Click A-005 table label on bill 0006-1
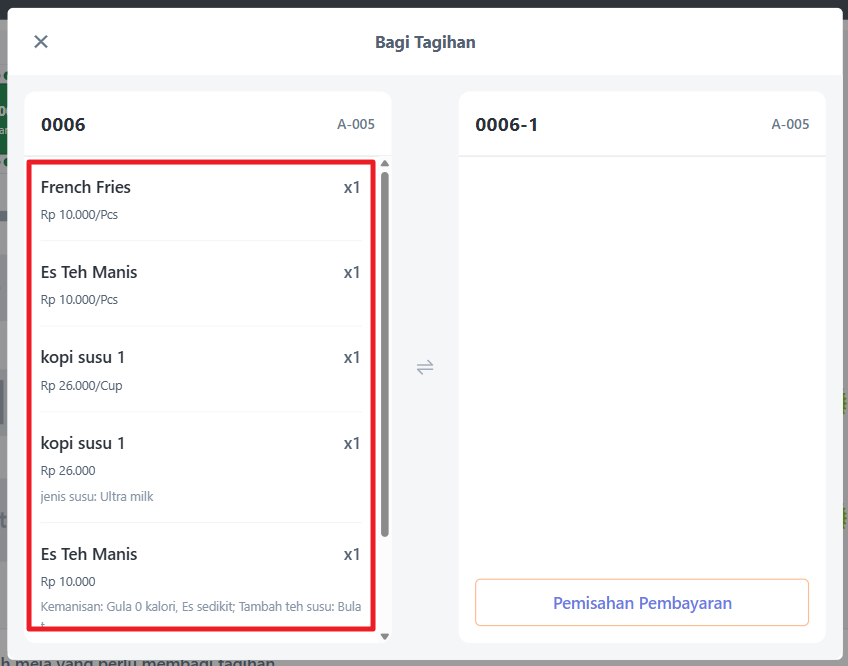Image resolution: width=848 pixels, height=666 pixels. [790, 125]
